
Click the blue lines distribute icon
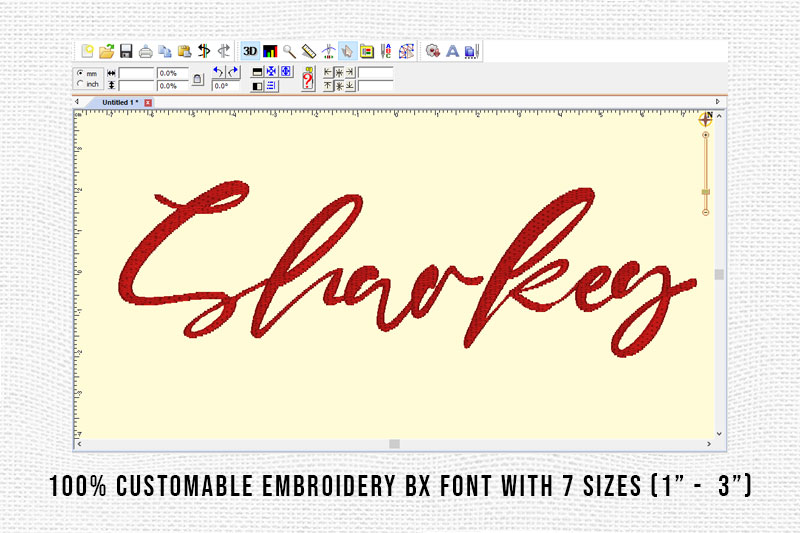click(x=271, y=86)
